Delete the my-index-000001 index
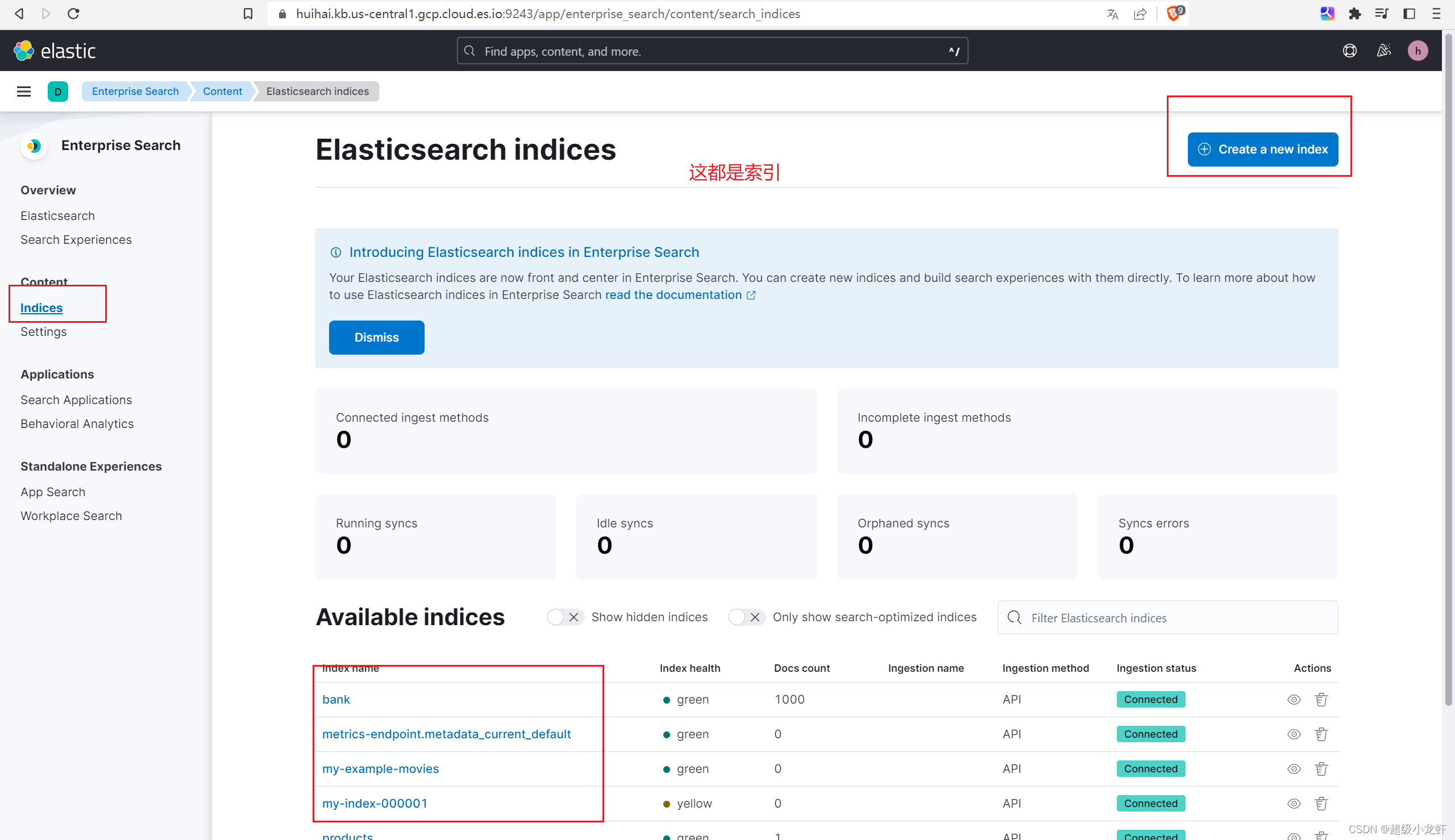 click(1321, 803)
